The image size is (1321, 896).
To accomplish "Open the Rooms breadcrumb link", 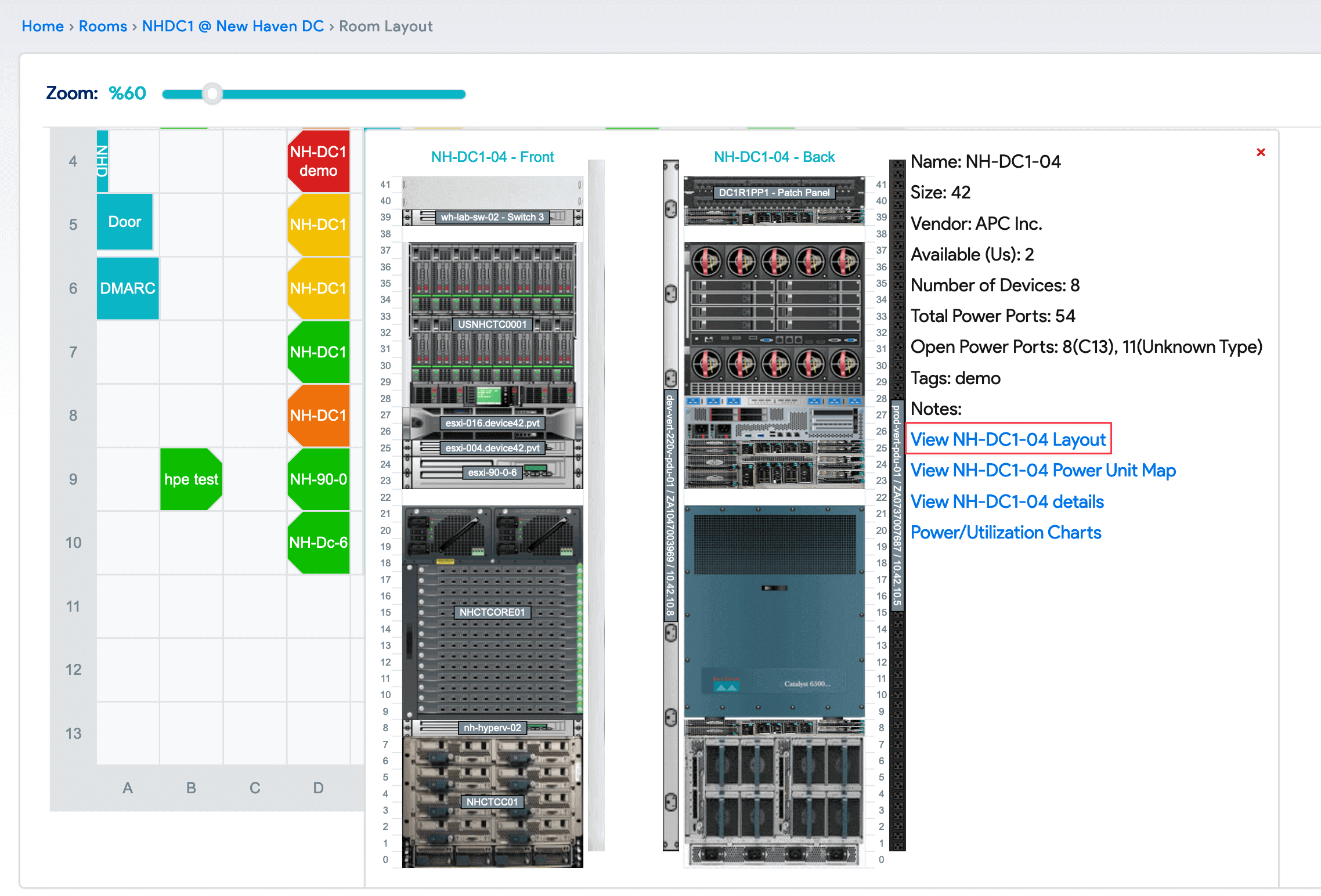I will (103, 26).
